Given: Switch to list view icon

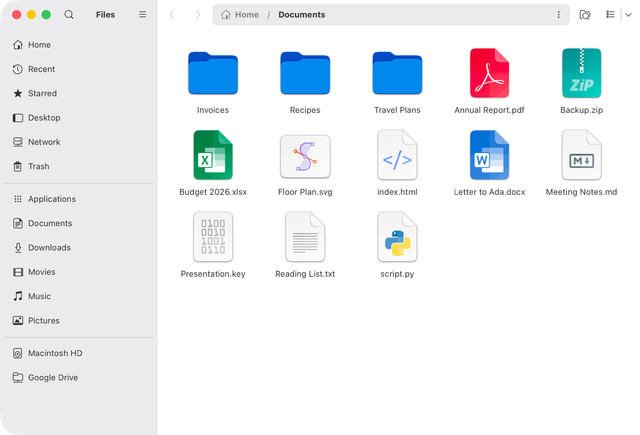Looking at the screenshot, I should tap(610, 15).
